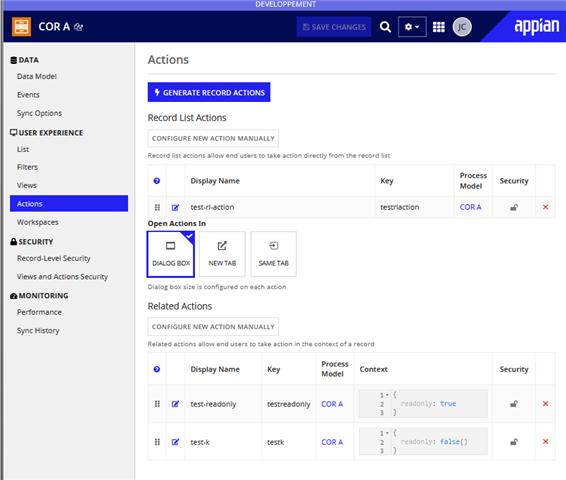Image resolution: width=566 pixels, height=480 pixels.
Task: Click the test-k display name
Action: 200,442
